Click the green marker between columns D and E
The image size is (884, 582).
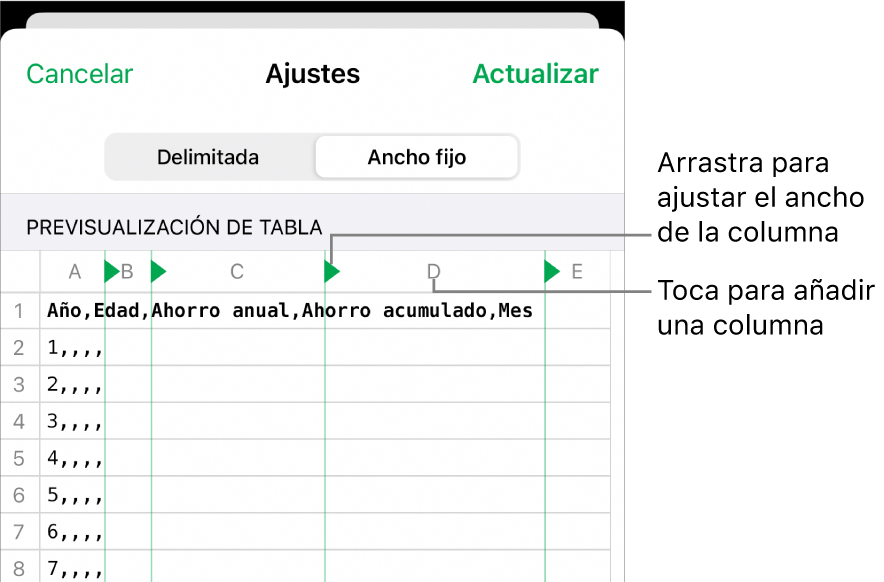(x=552, y=272)
